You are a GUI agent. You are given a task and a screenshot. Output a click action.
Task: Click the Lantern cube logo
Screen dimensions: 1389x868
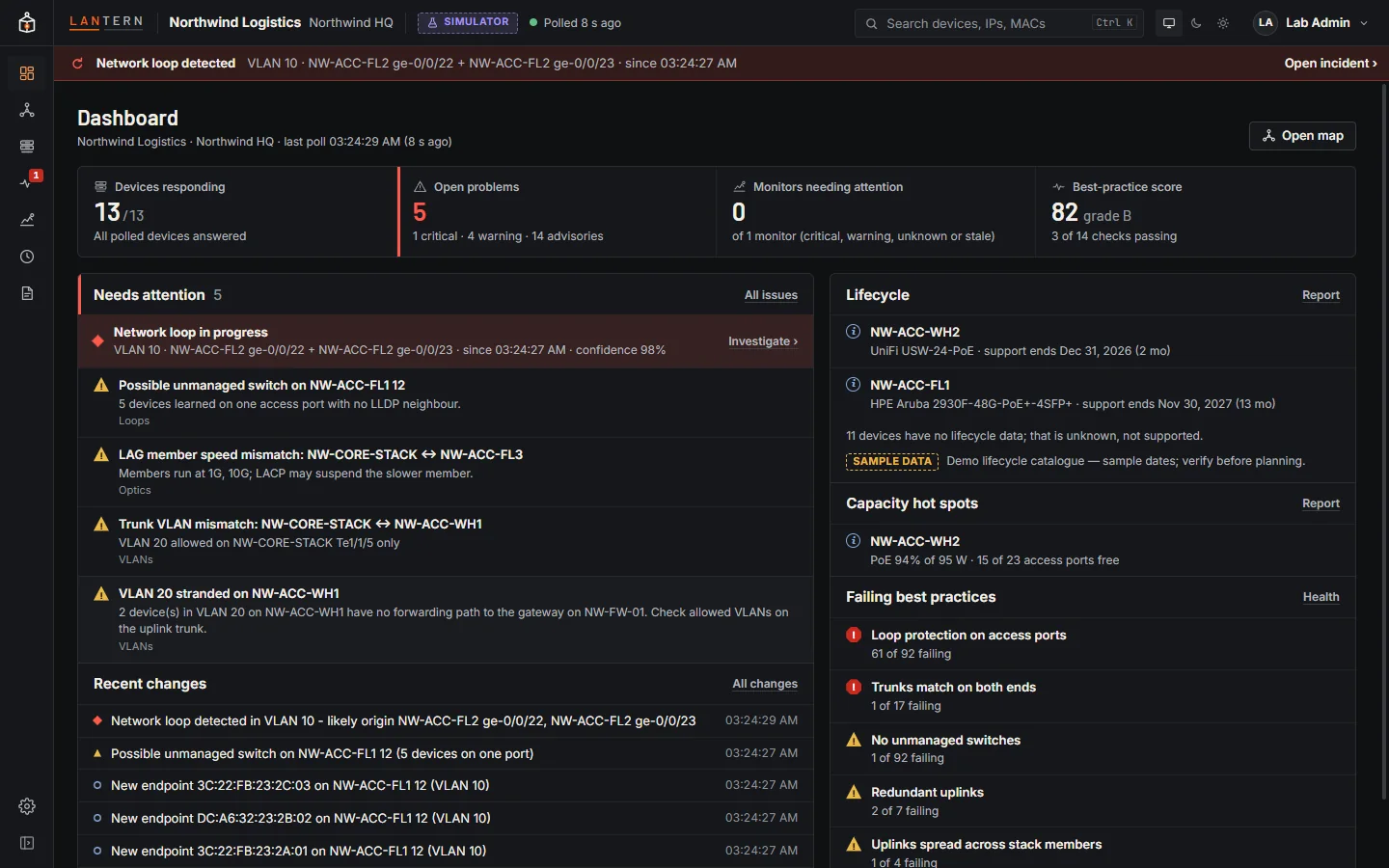click(x=27, y=23)
